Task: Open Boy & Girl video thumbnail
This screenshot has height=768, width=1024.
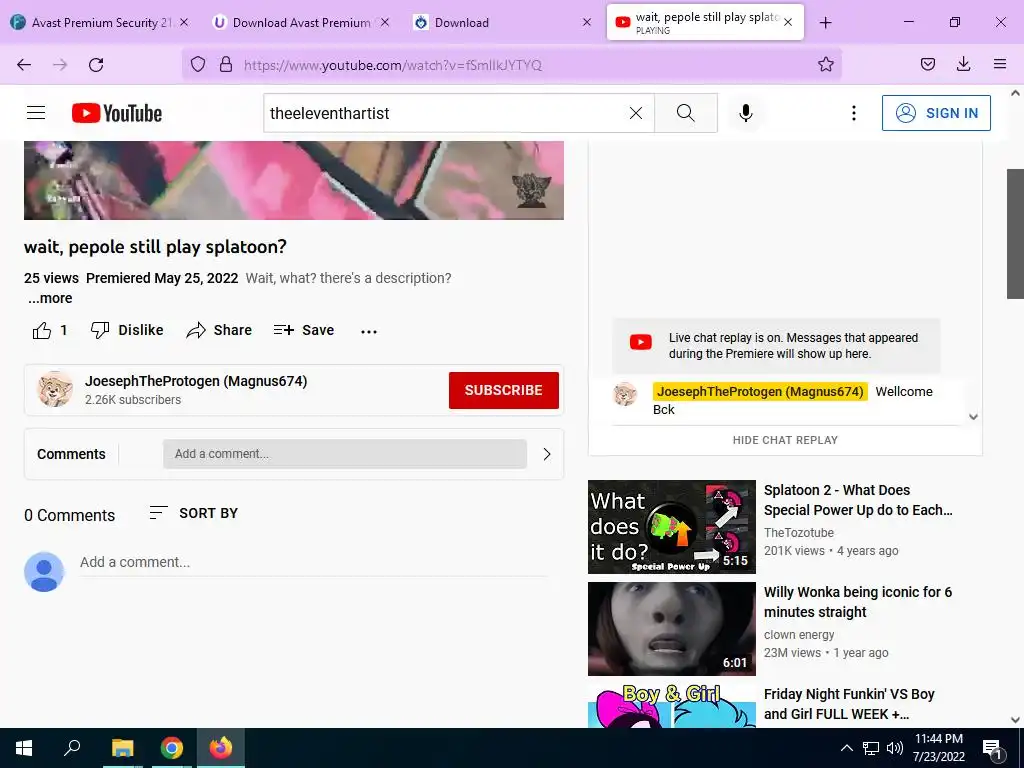Action: [671, 705]
